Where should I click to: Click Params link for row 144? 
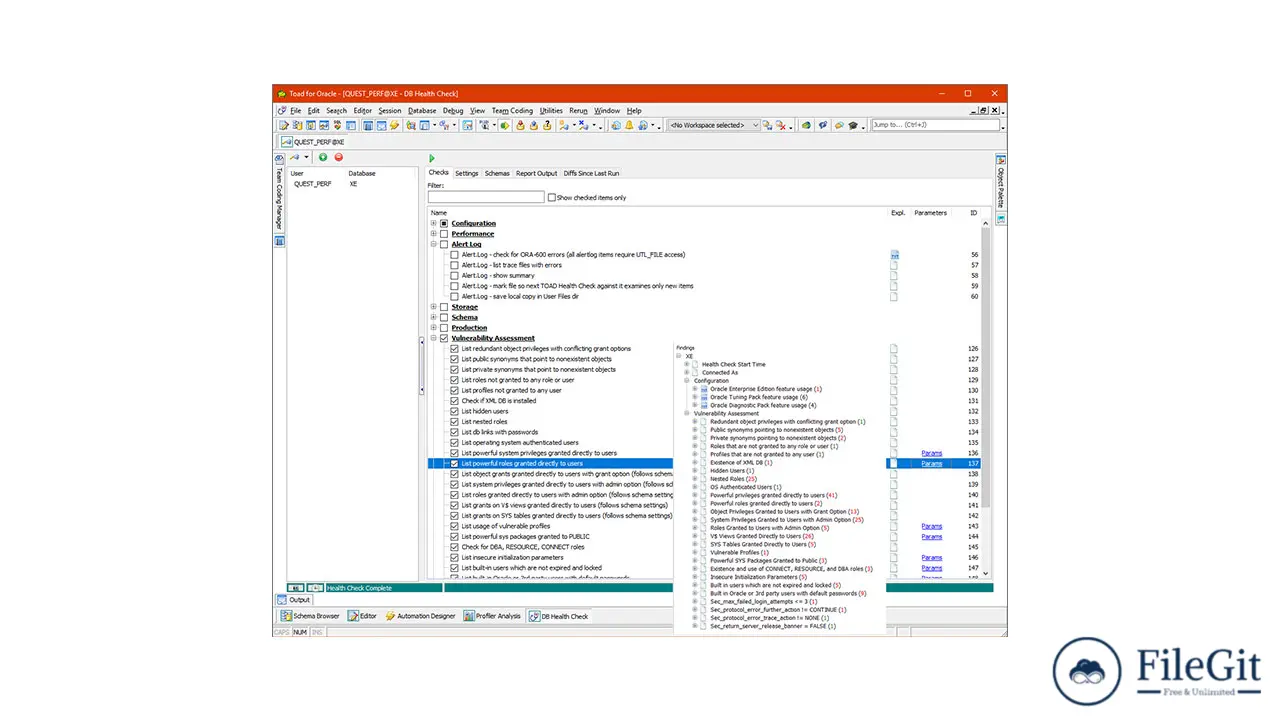click(x=932, y=537)
